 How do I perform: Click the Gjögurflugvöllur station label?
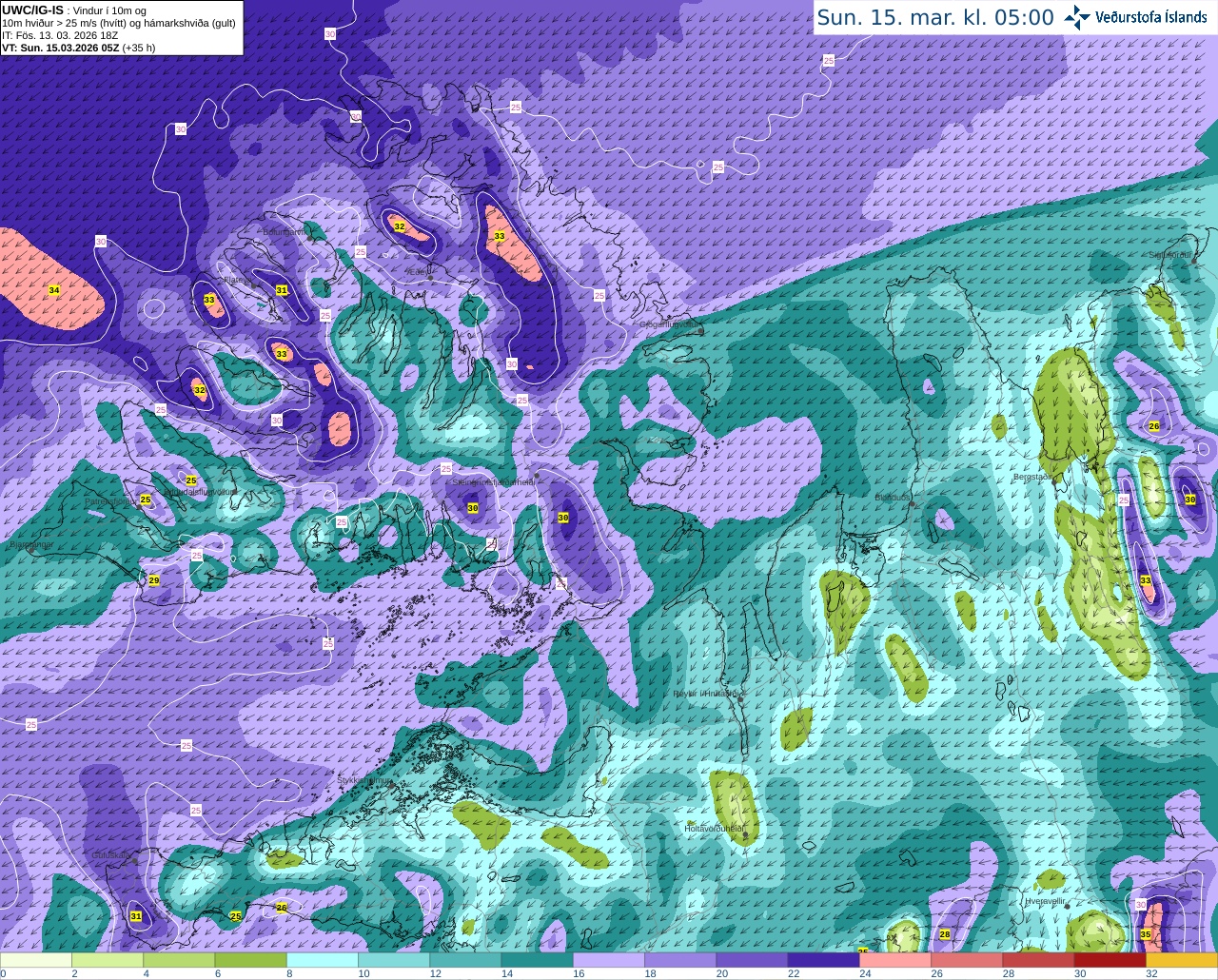point(671,324)
